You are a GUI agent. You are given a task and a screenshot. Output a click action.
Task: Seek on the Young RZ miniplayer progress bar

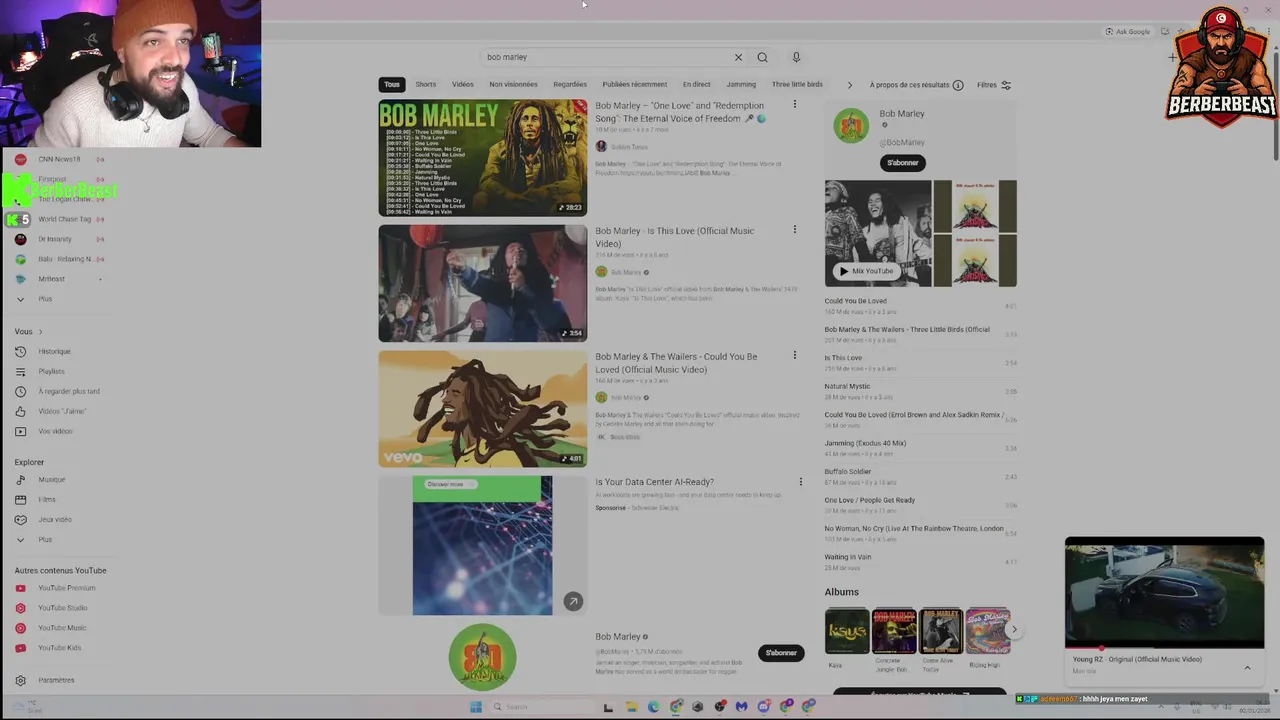pyautogui.click(x=1165, y=648)
